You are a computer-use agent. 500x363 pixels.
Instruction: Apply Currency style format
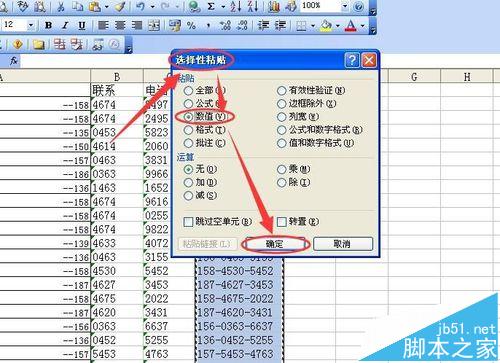[x=175, y=25]
